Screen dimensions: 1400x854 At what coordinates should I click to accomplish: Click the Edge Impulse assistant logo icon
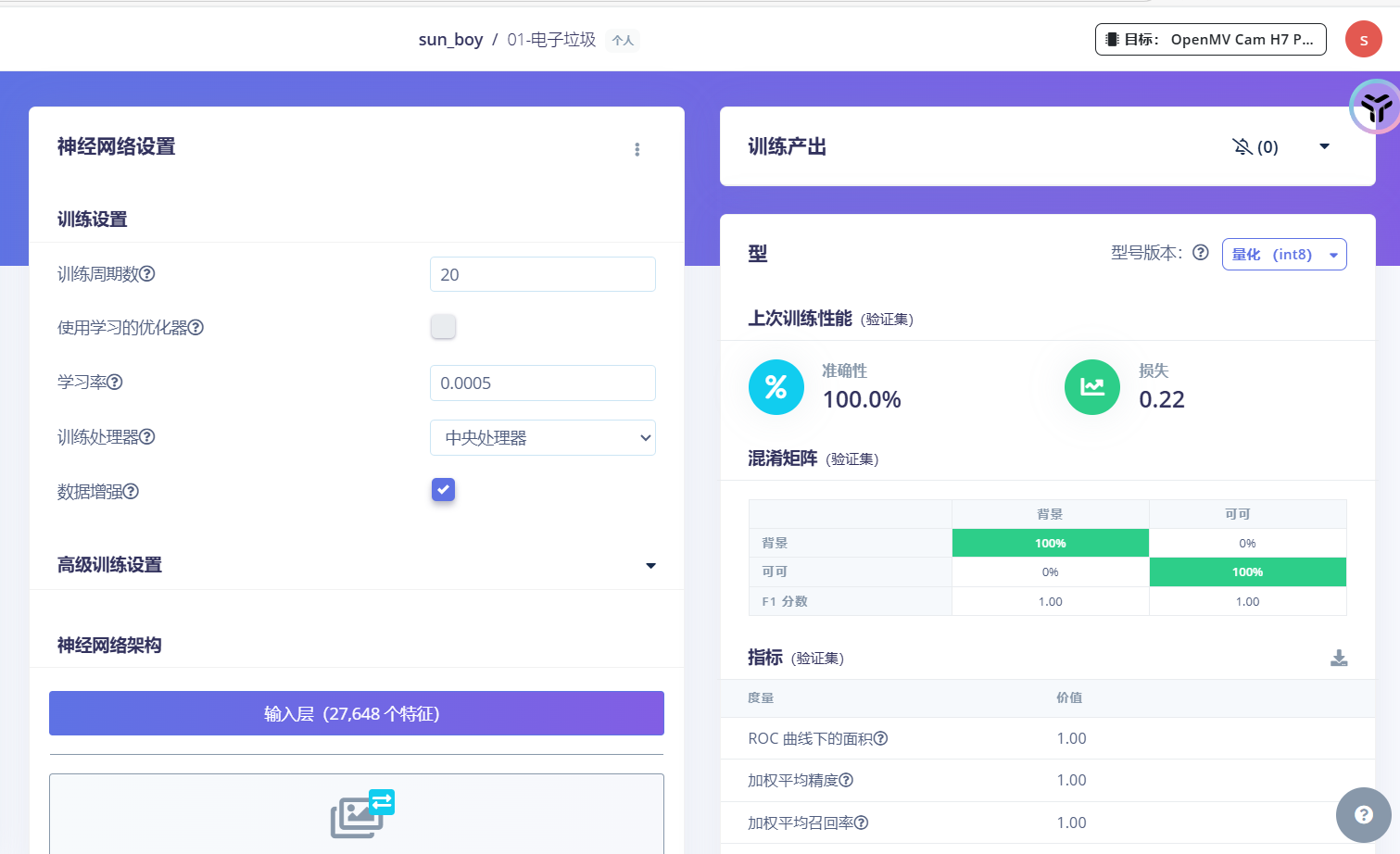[x=1375, y=107]
